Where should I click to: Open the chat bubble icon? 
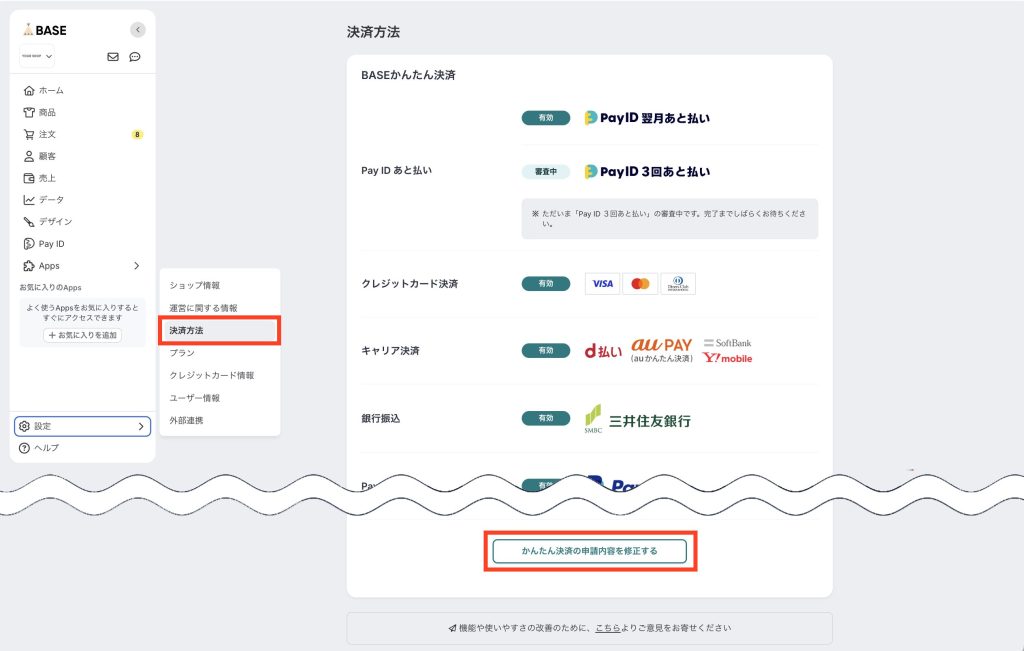135,57
